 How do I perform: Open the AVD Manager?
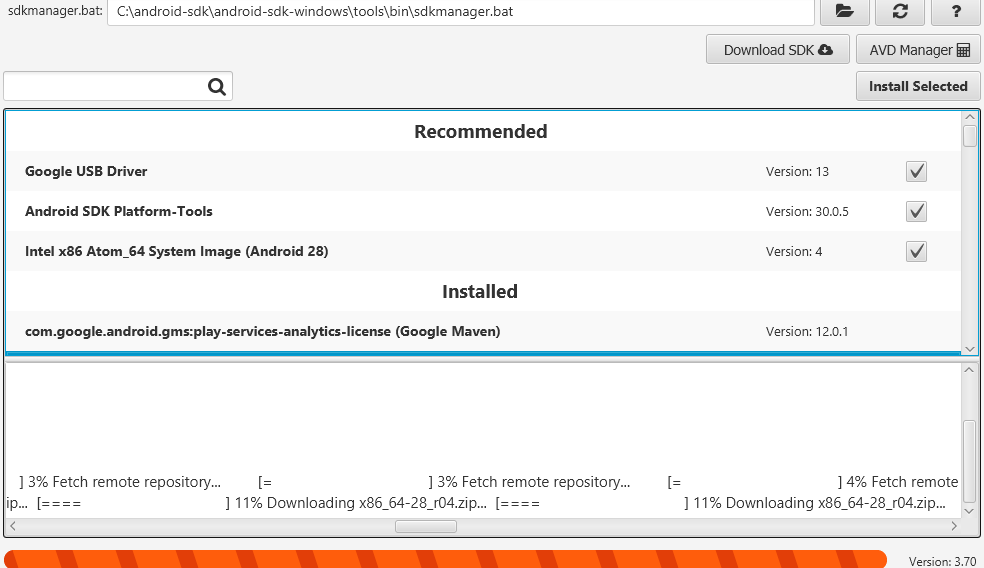pyautogui.click(x=918, y=50)
